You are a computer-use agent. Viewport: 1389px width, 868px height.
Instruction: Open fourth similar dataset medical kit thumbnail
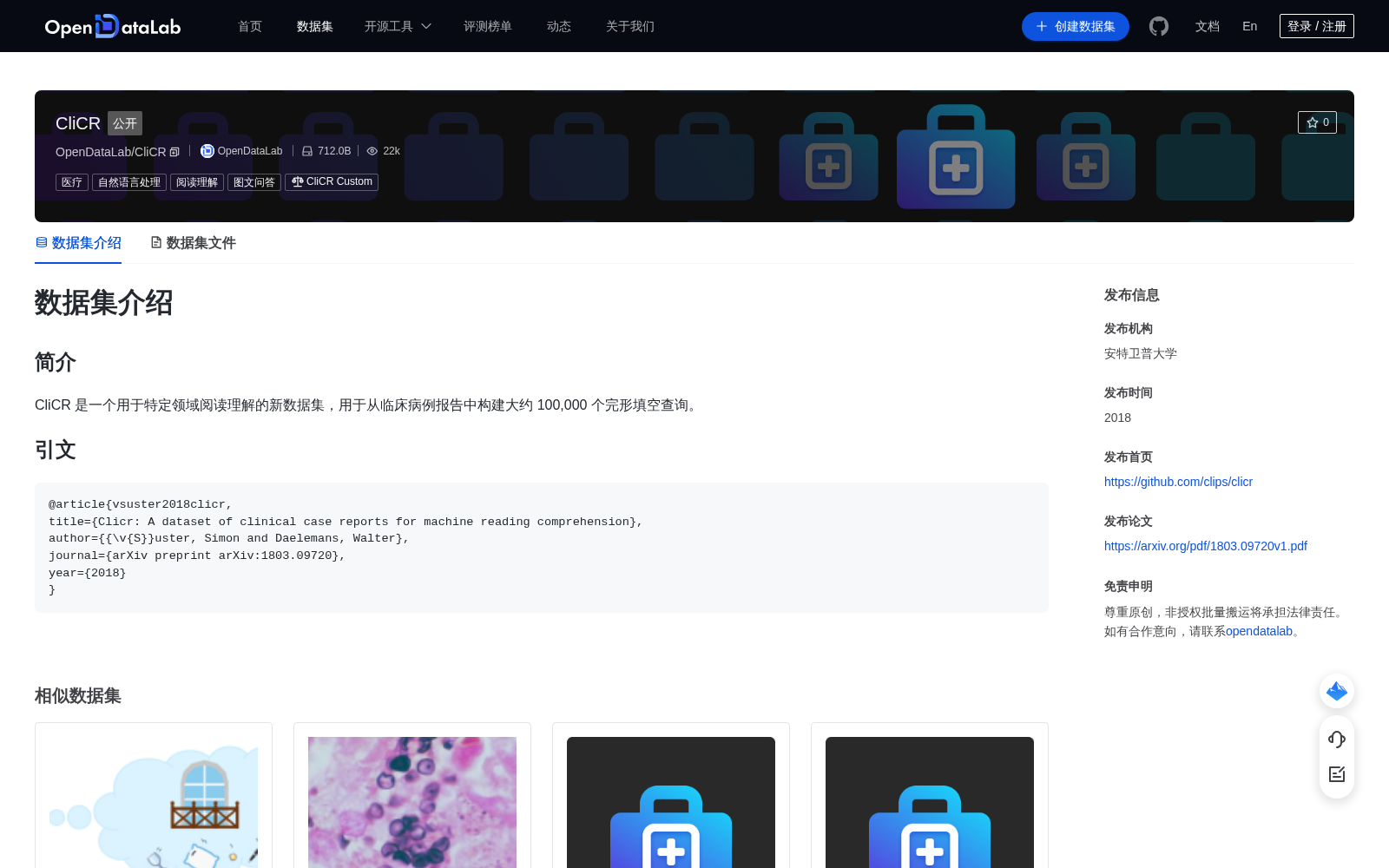[x=930, y=802]
